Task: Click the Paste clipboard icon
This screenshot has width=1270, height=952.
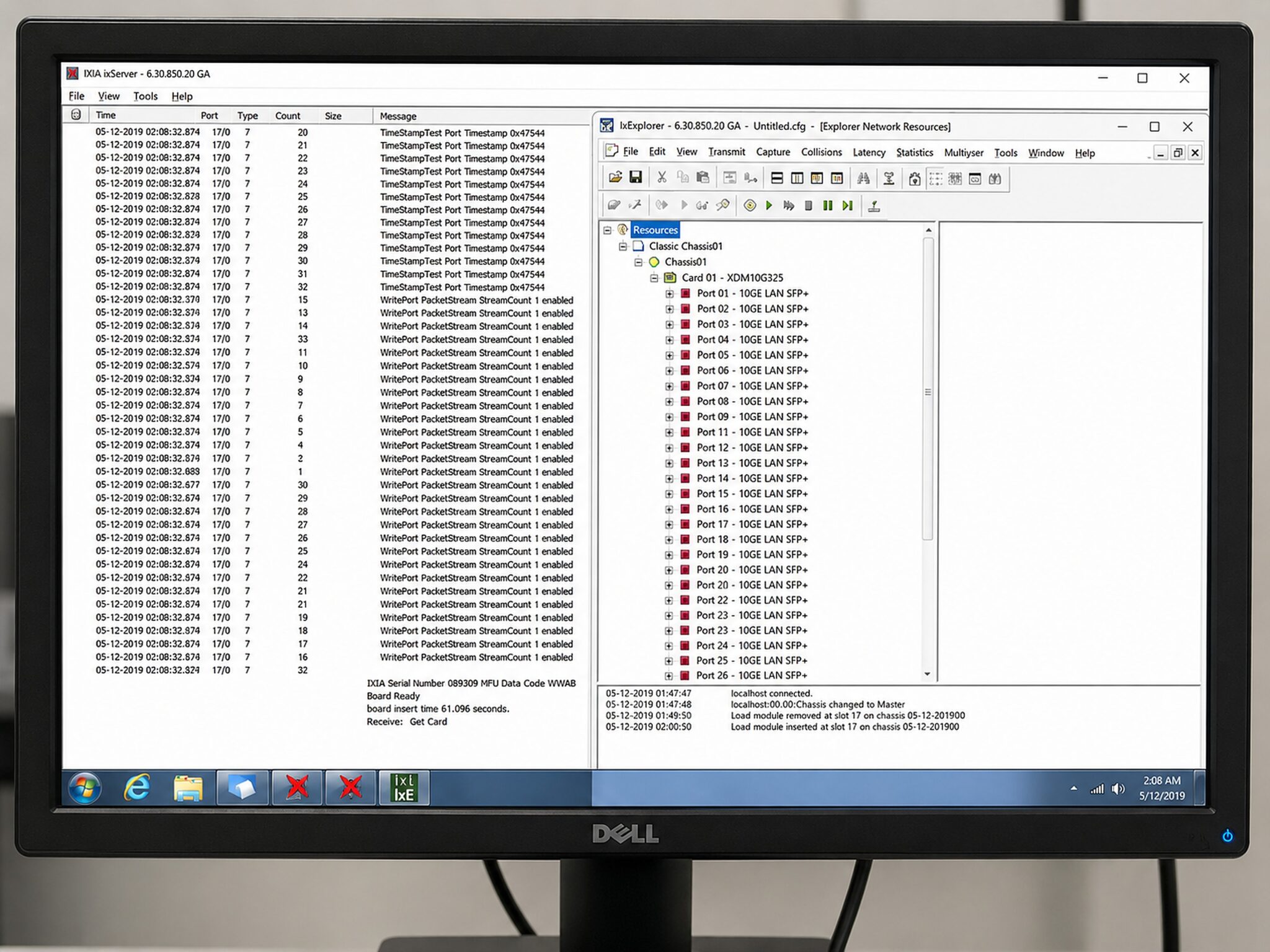Action: coord(703,178)
